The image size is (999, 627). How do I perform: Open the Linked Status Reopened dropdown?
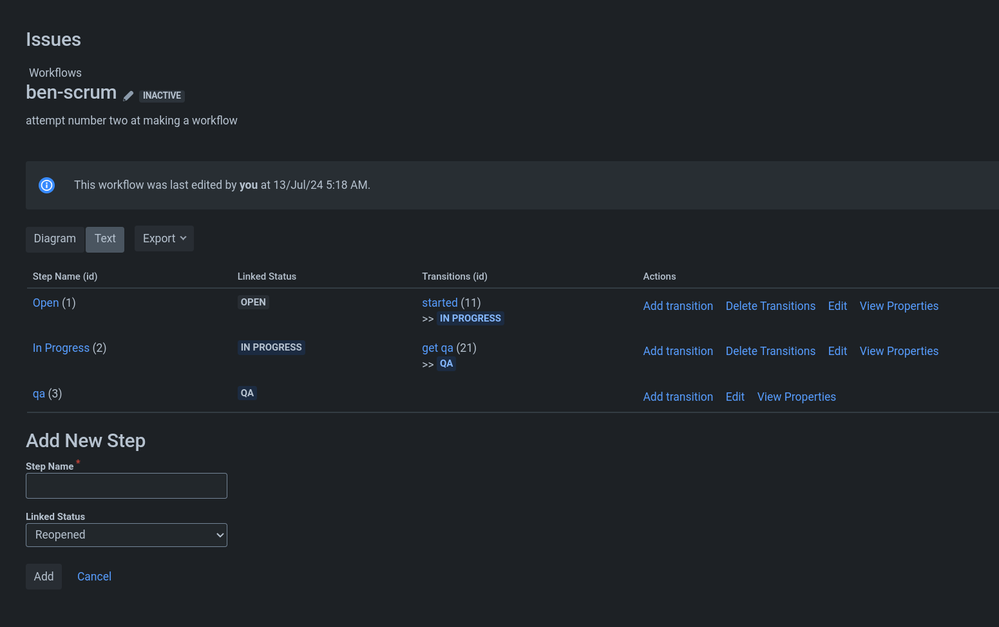[126, 535]
